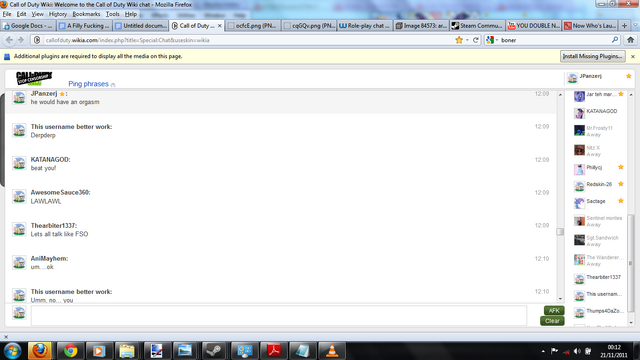The width and height of the screenshot is (640, 360).
Task: Click the search box containing boner
Action: point(554,40)
